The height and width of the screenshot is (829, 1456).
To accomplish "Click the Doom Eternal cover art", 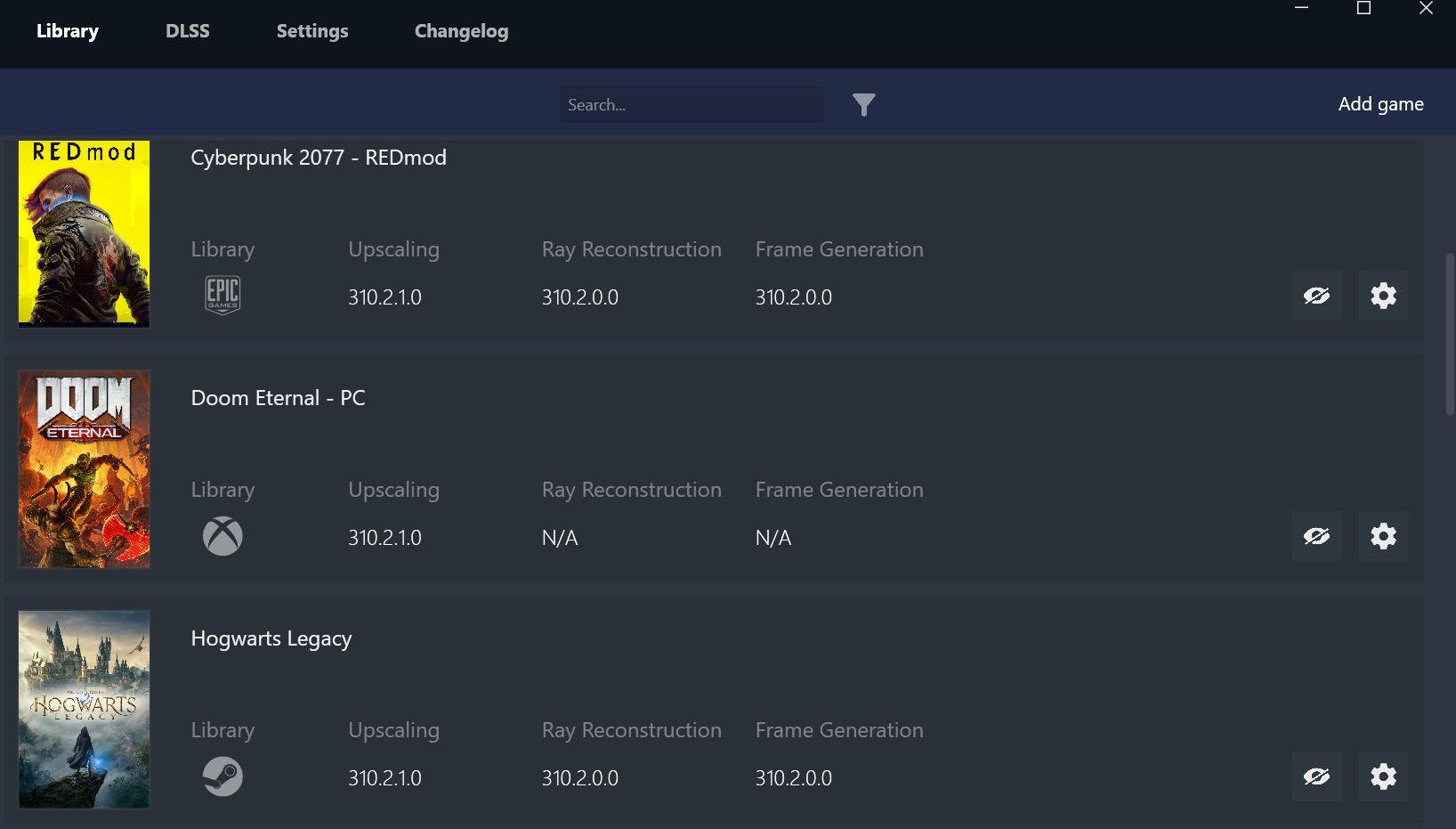I will [x=85, y=469].
